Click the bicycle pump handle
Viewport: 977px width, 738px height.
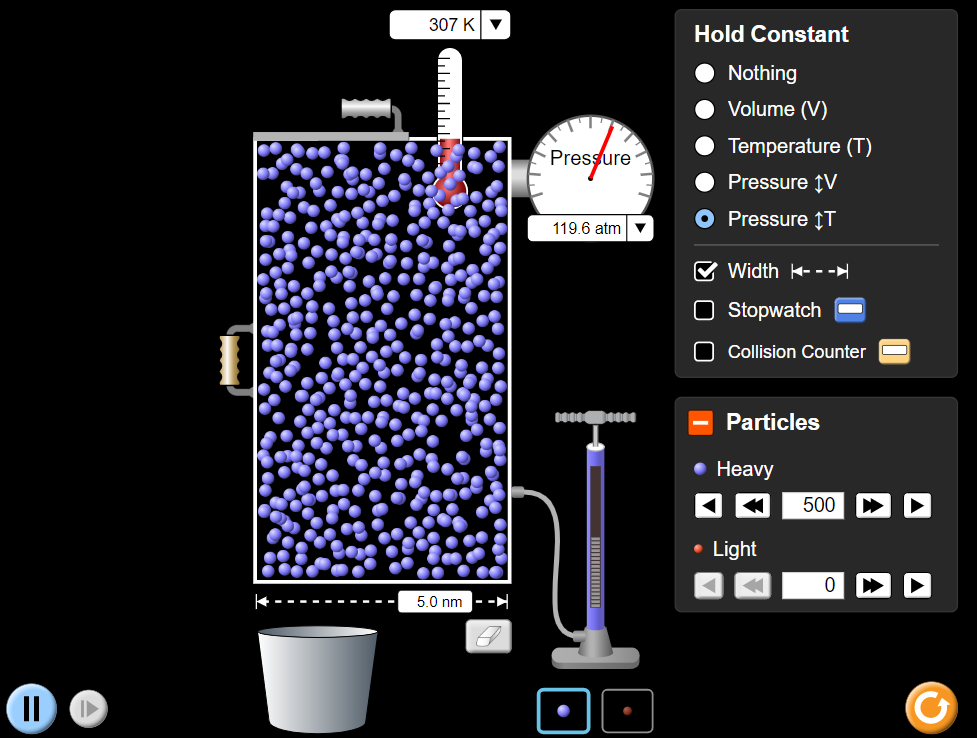tap(596, 417)
